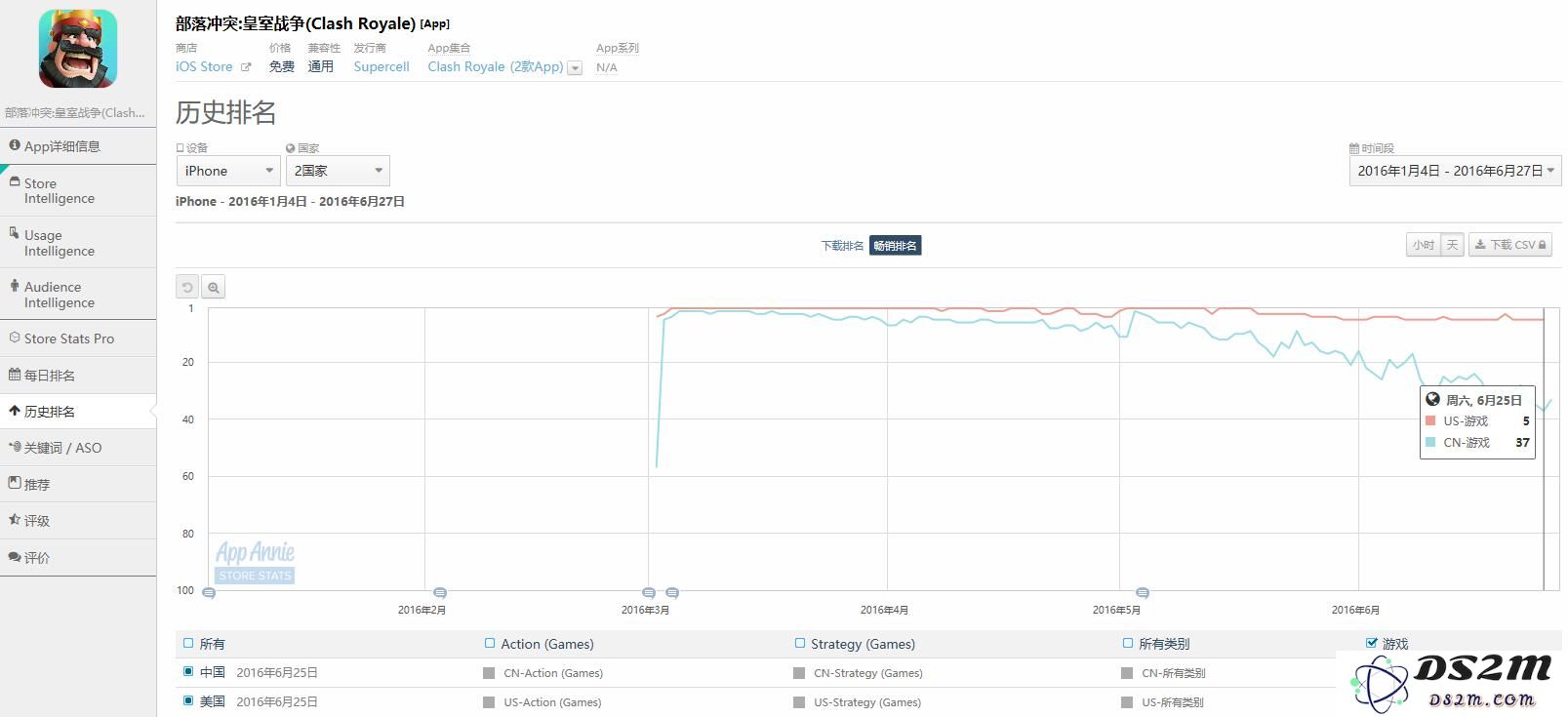The height and width of the screenshot is (717, 1568).
Task: Open the Clash Royale (2款App) link
Action: tap(496, 66)
